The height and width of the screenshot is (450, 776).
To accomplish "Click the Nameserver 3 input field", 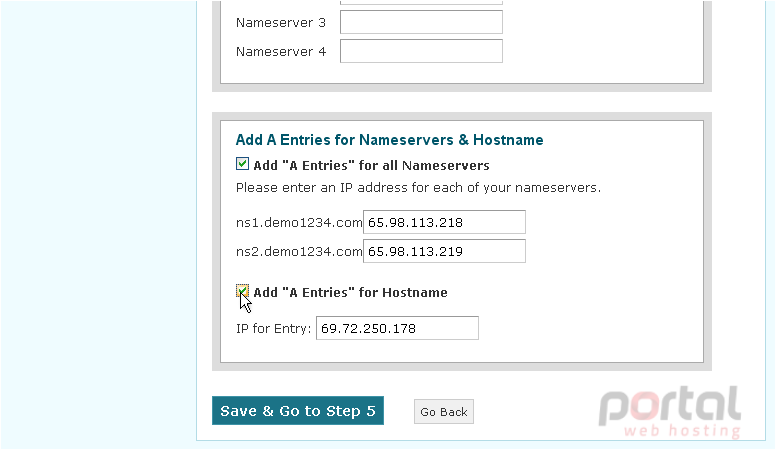I will 421,22.
